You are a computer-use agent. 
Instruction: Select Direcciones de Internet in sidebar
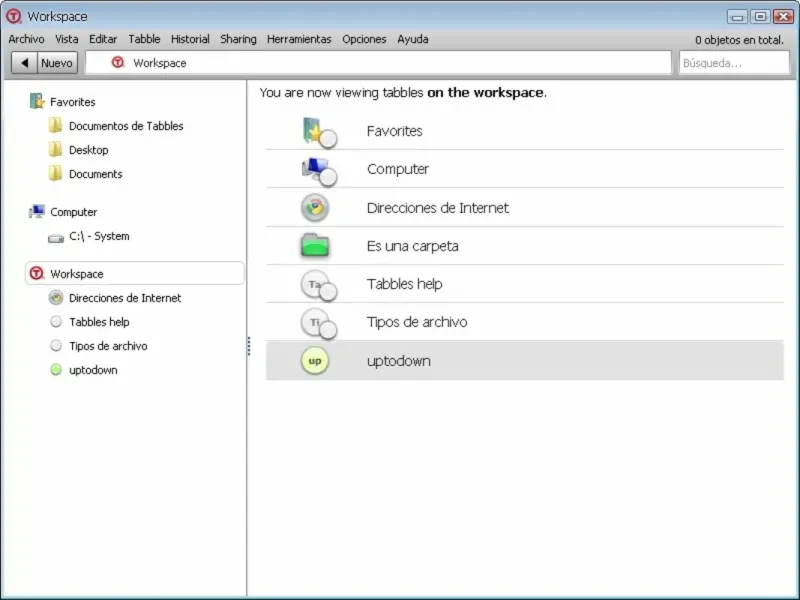[x=125, y=298]
